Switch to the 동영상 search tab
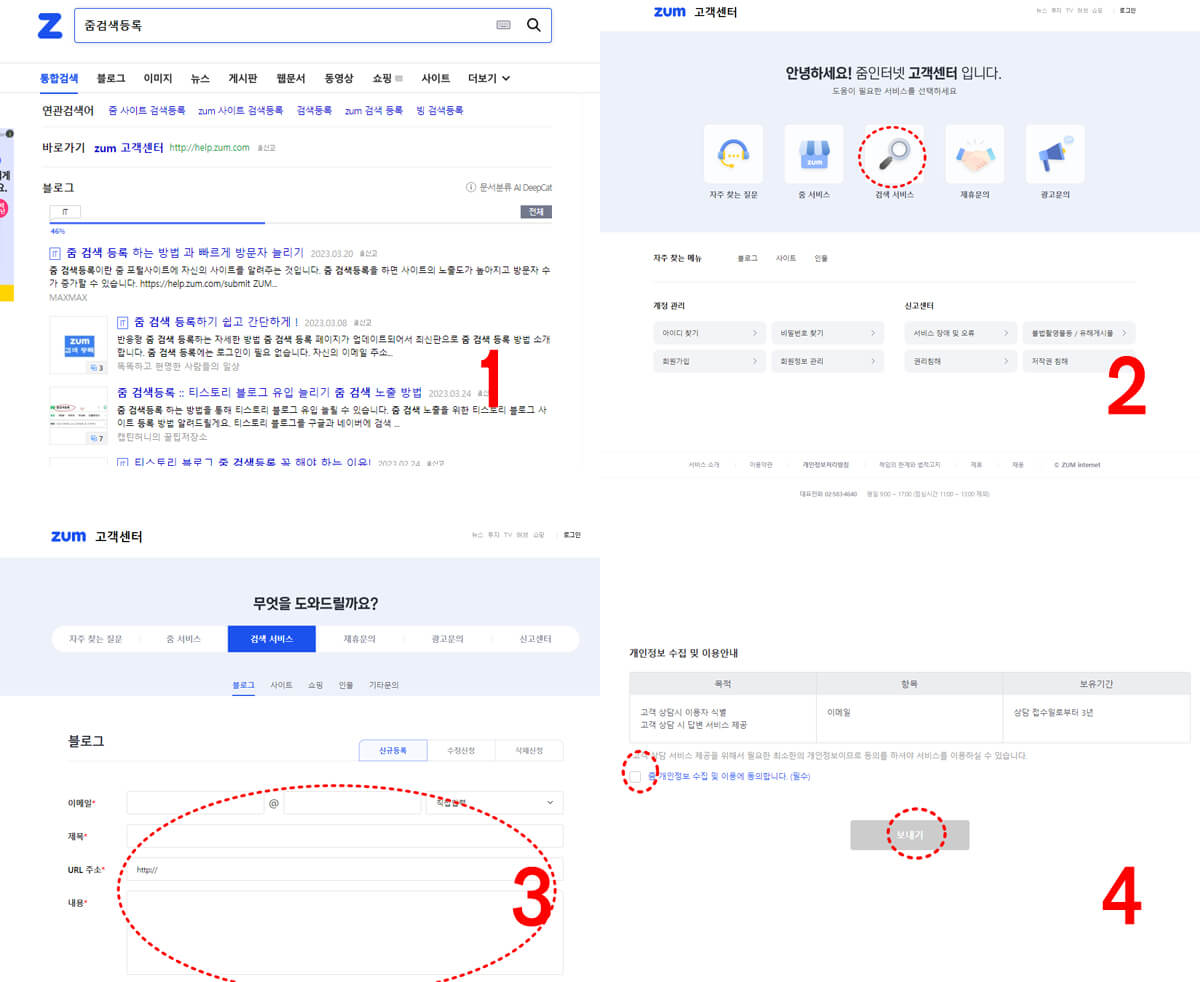The image size is (1200, 982). 339,78
